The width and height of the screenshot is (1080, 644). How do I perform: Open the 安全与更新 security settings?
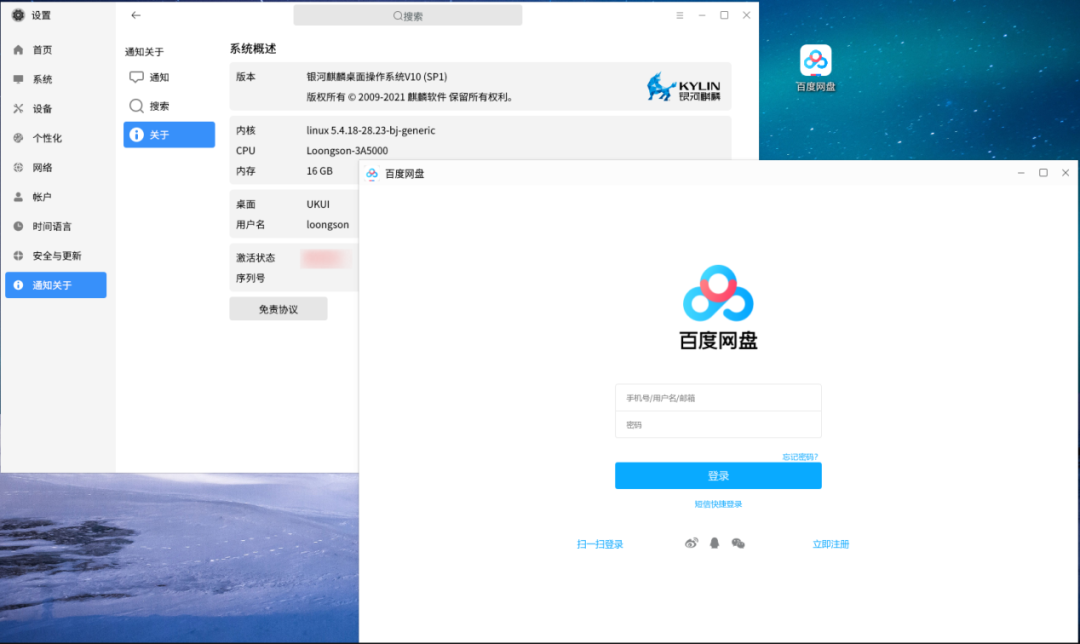point(55,255)
